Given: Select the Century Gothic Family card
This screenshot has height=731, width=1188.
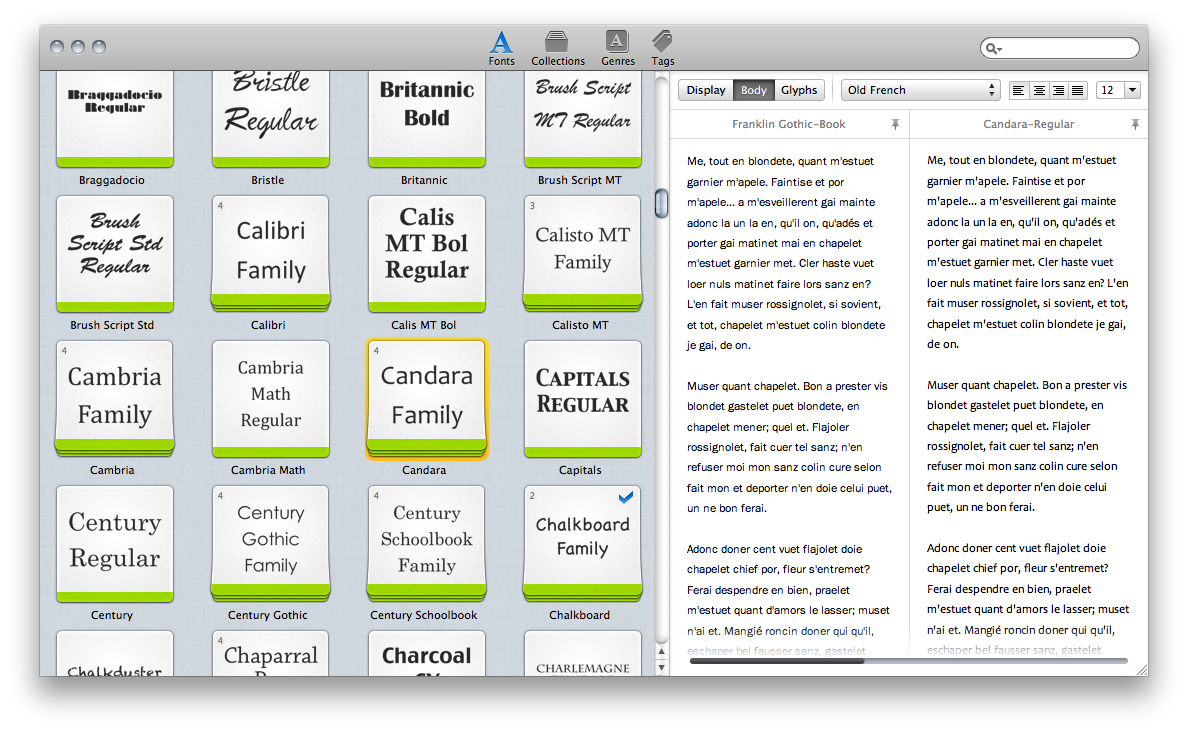Looking at the screenshot, I should point(271,544).
